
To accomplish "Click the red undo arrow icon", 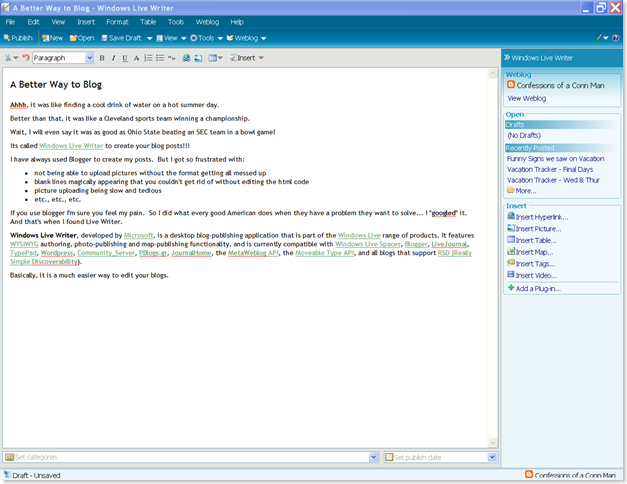I will tap(26, 58).
